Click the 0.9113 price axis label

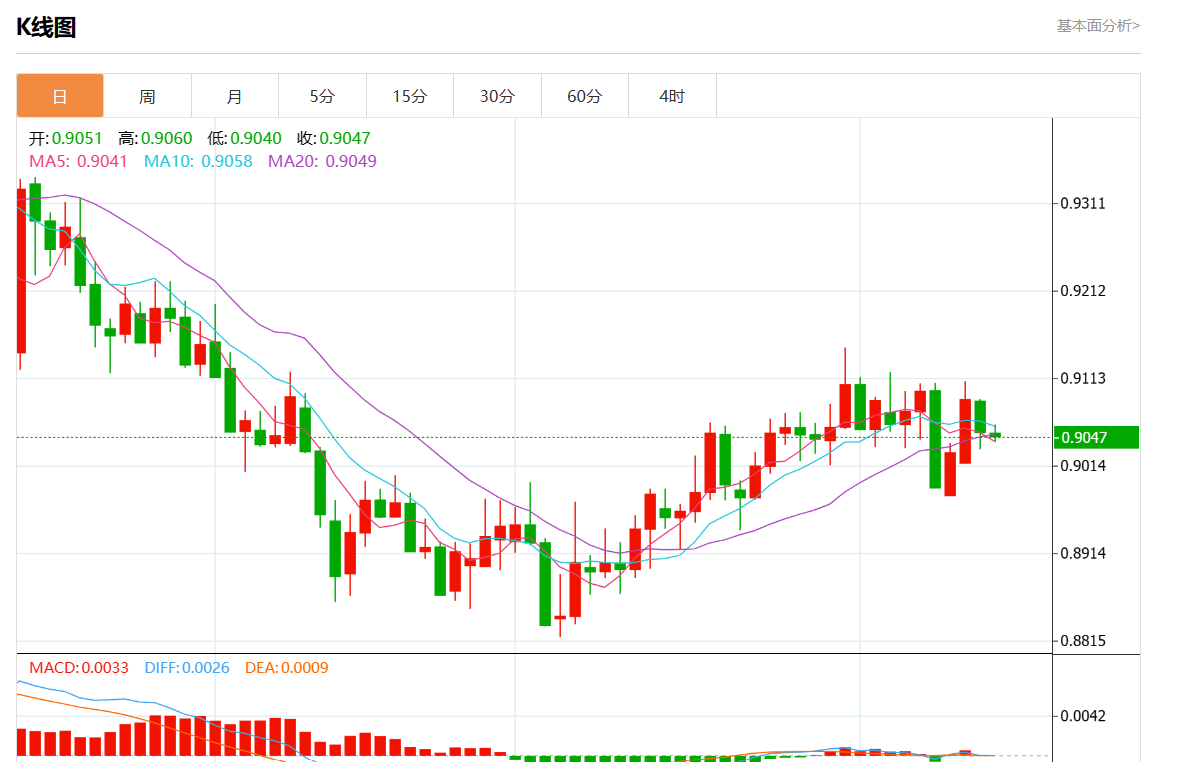coord(1083,378)
